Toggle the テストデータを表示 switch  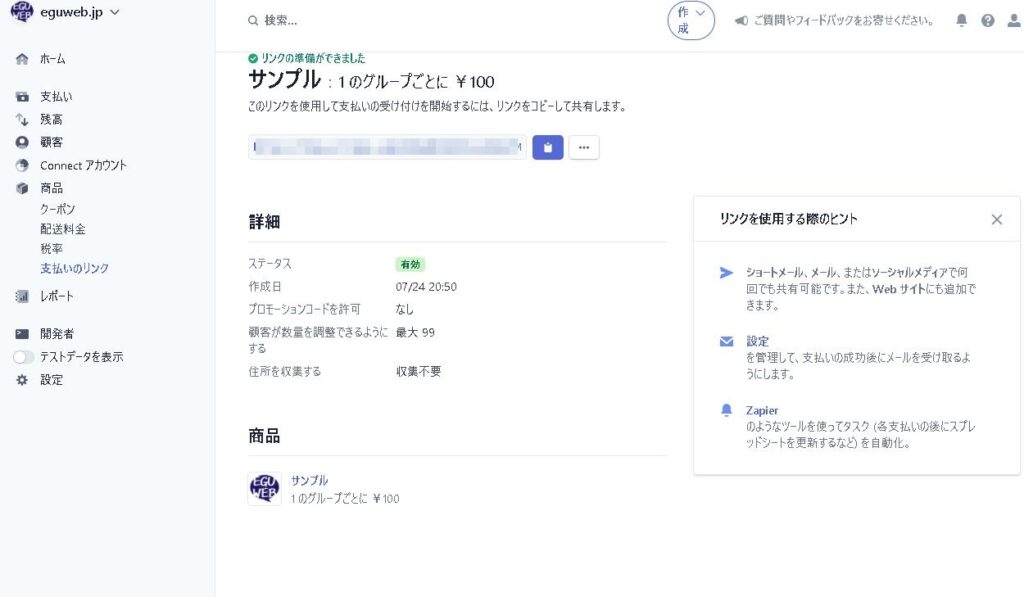click(23, 357)
